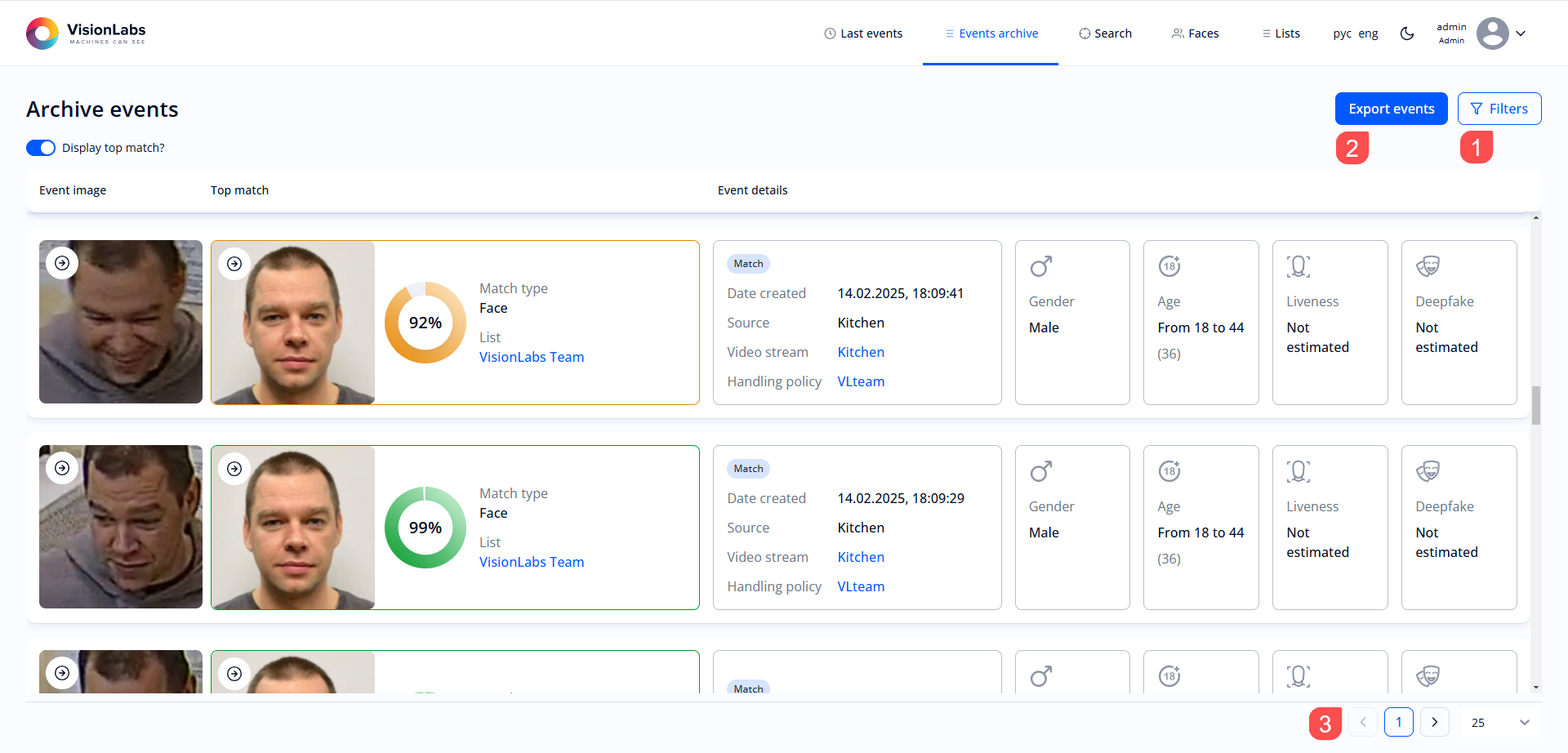Click Export events button

(x=1391, y=109)
